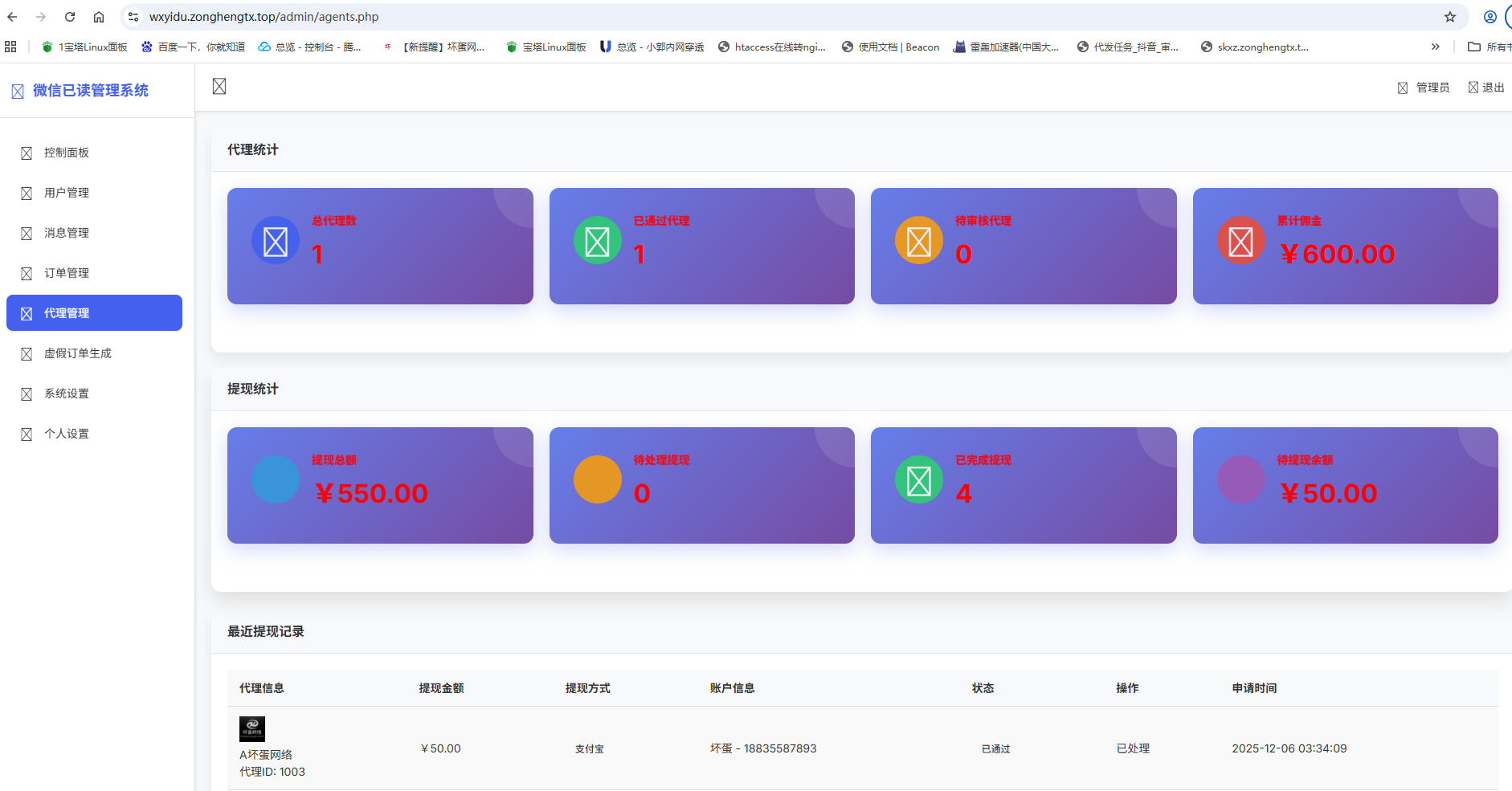Bookmark this page using the star icon

(1450, 17)
